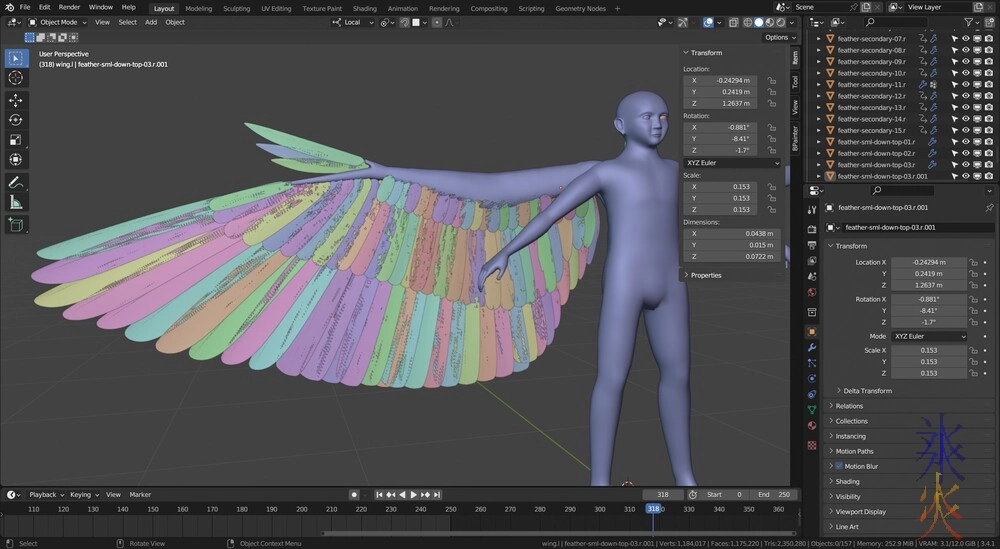Open the Keying popover in timeline
1000x549 pixels.
(x=82, y=494)
